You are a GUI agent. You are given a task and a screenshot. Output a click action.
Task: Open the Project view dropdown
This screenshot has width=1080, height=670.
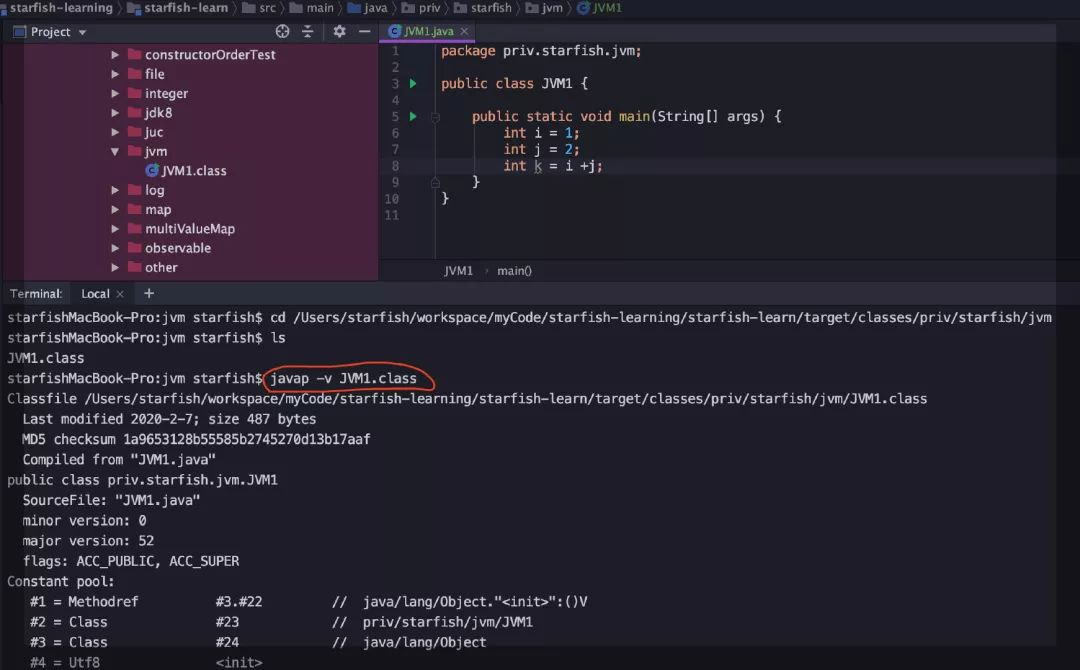[x=83, y=32]
